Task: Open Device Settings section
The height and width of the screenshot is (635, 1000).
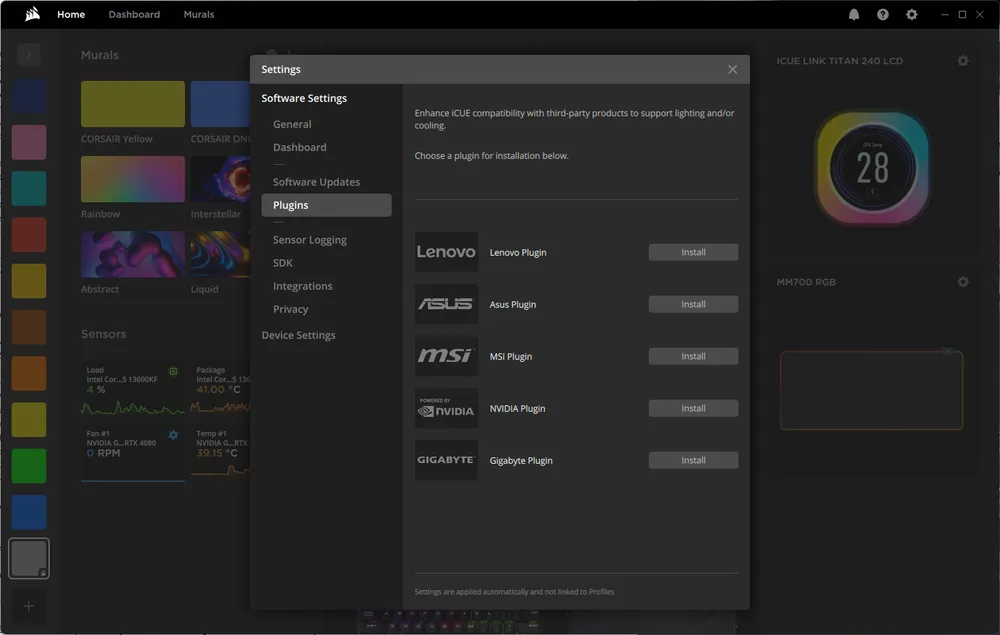Action: 298,335
